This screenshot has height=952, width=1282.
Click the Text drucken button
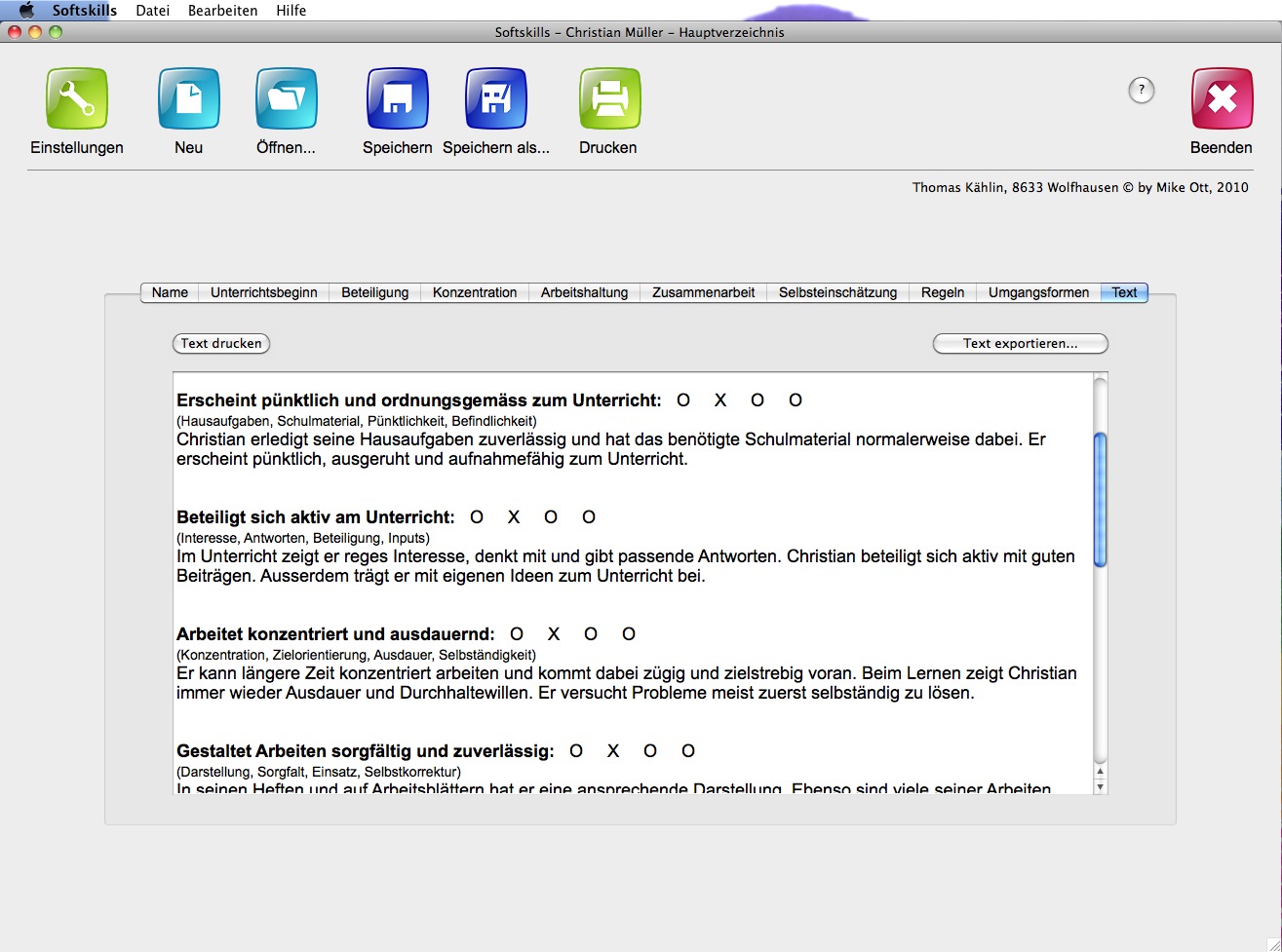point(221,343)
